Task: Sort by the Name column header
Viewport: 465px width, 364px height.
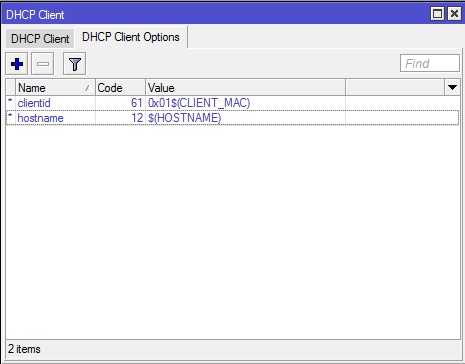Action: [x=55, y=88]
